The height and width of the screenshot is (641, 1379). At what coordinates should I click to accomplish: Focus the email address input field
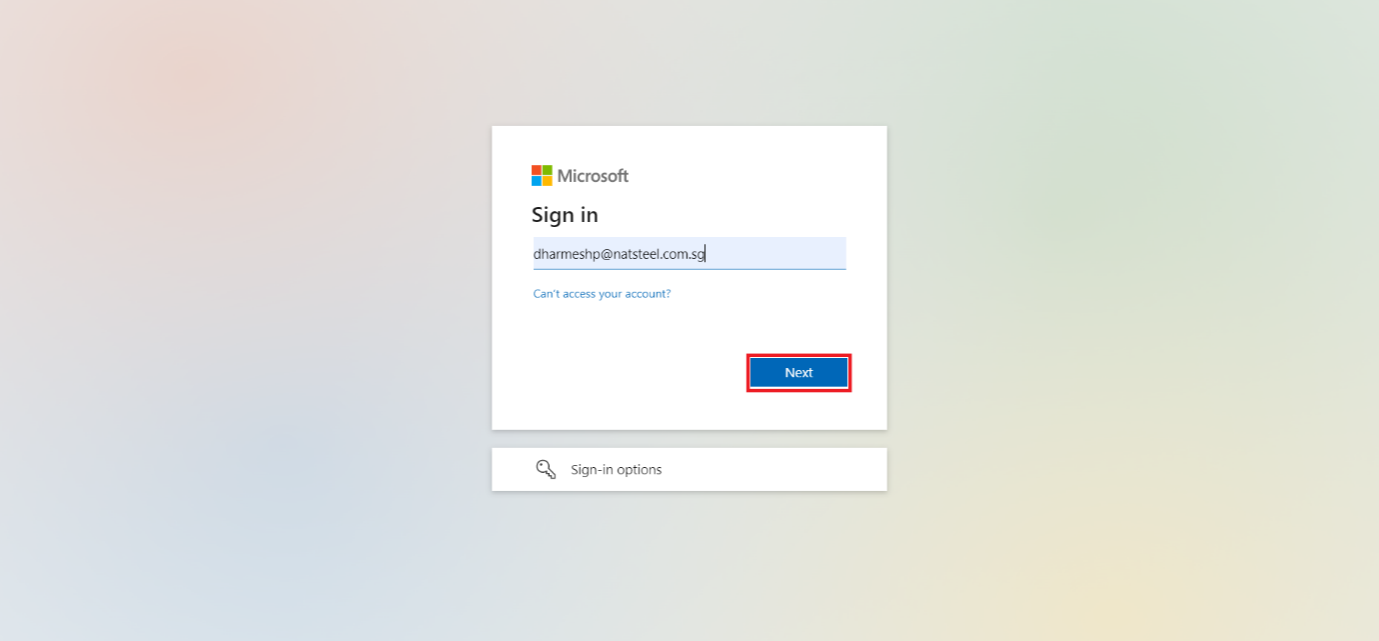689,253
